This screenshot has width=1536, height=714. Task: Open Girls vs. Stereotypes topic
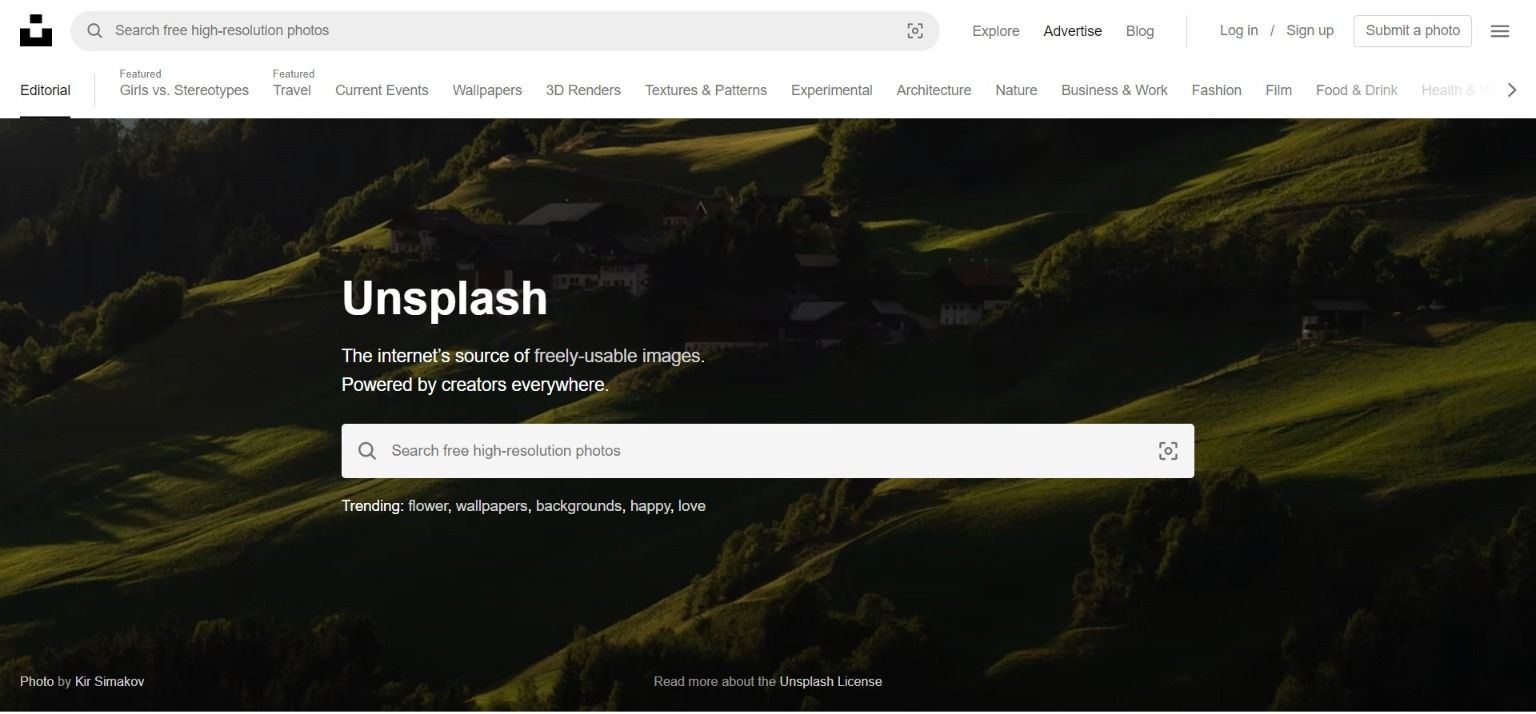[x=184, y=90]
